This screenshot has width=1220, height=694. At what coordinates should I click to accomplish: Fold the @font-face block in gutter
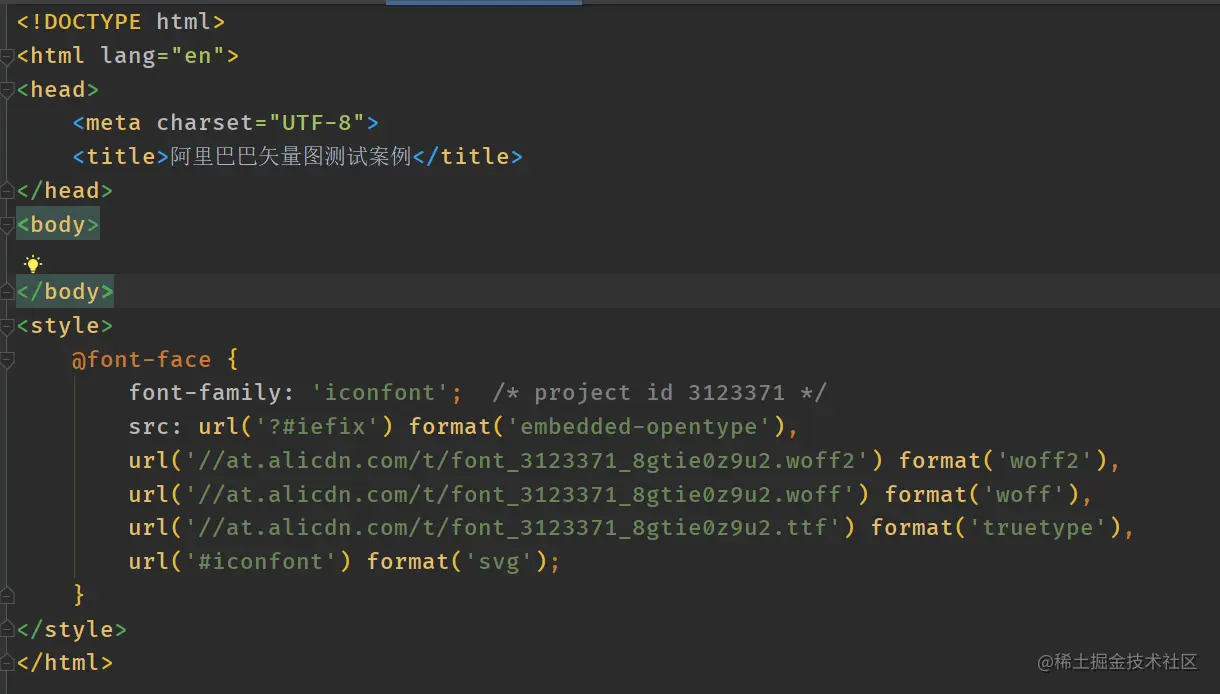click(8, 360)
